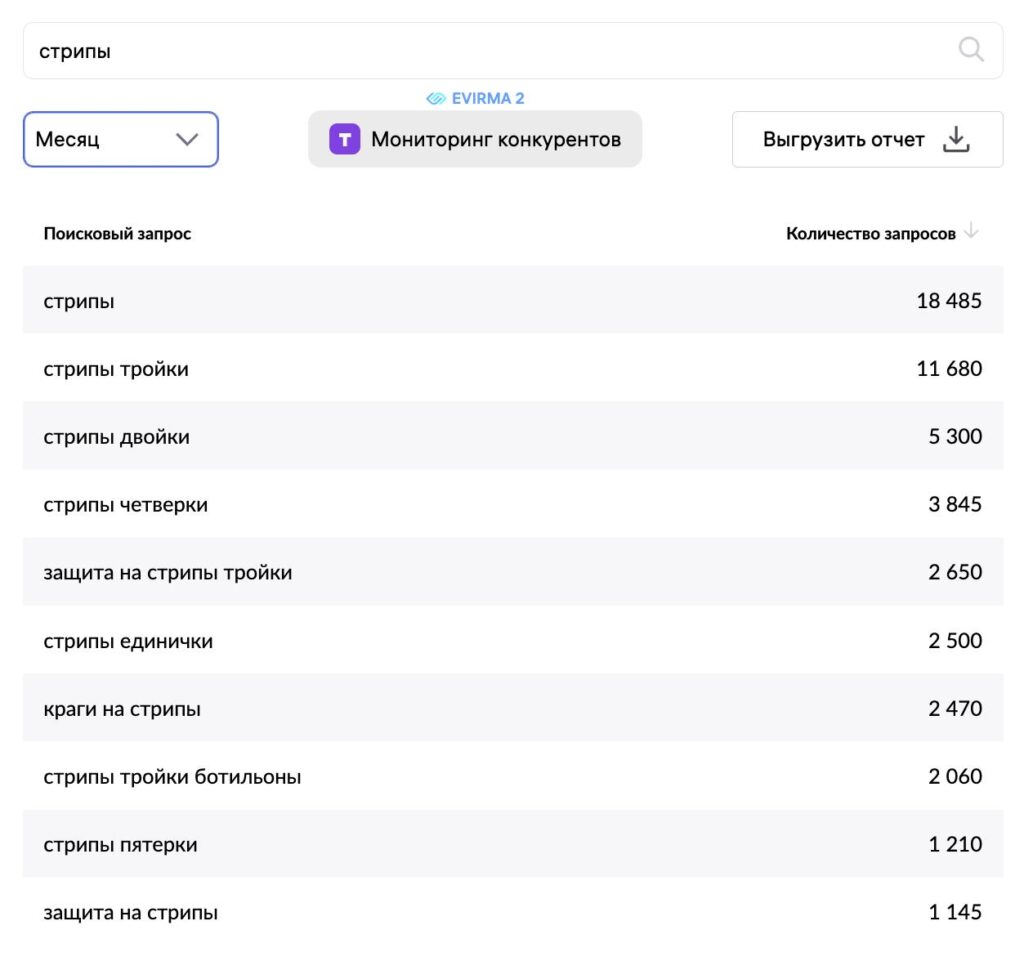Image resolution: width=1024 pixels, height=957 pixels.
Task: Click the count value 2 060
Action: [x=955, y=776]
